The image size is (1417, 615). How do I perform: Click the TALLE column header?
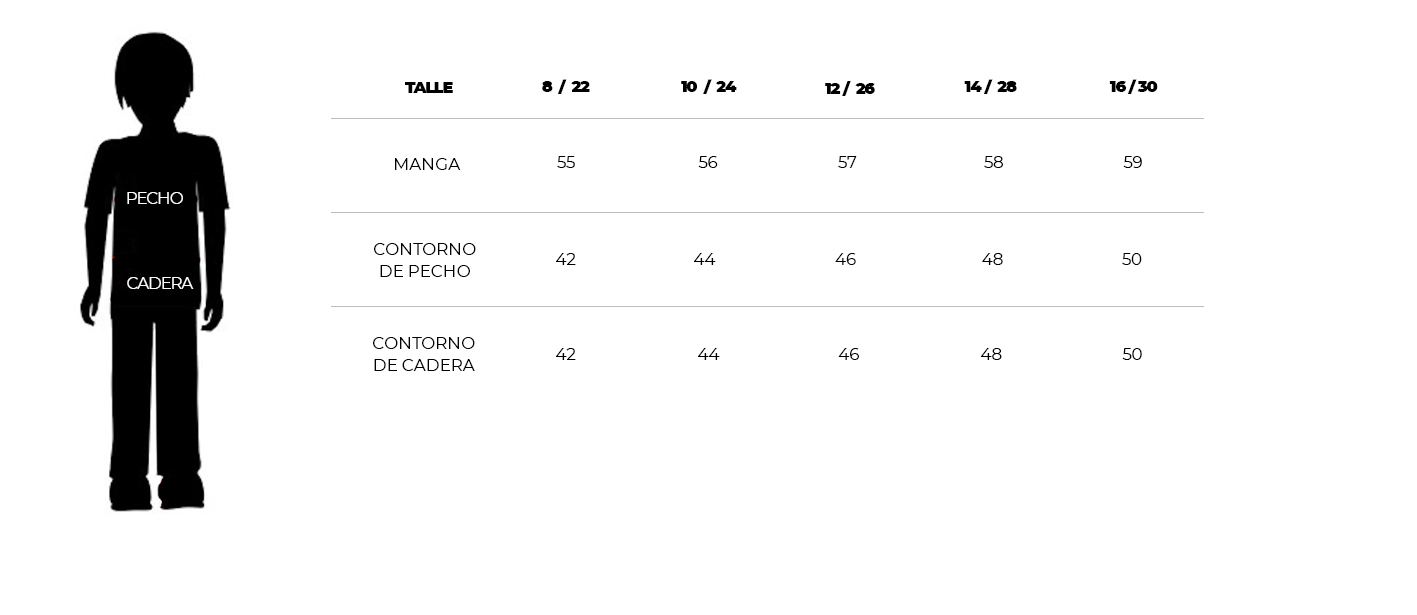pyautogui.click(x=428, y=88)
